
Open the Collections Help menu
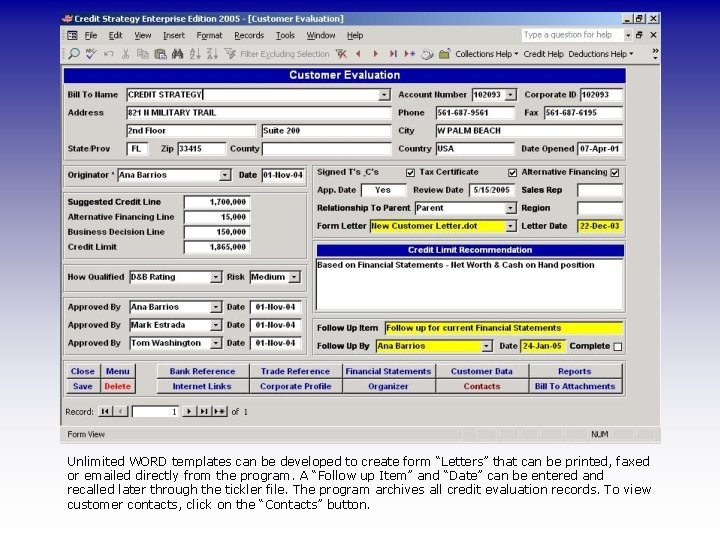point(487,54)
